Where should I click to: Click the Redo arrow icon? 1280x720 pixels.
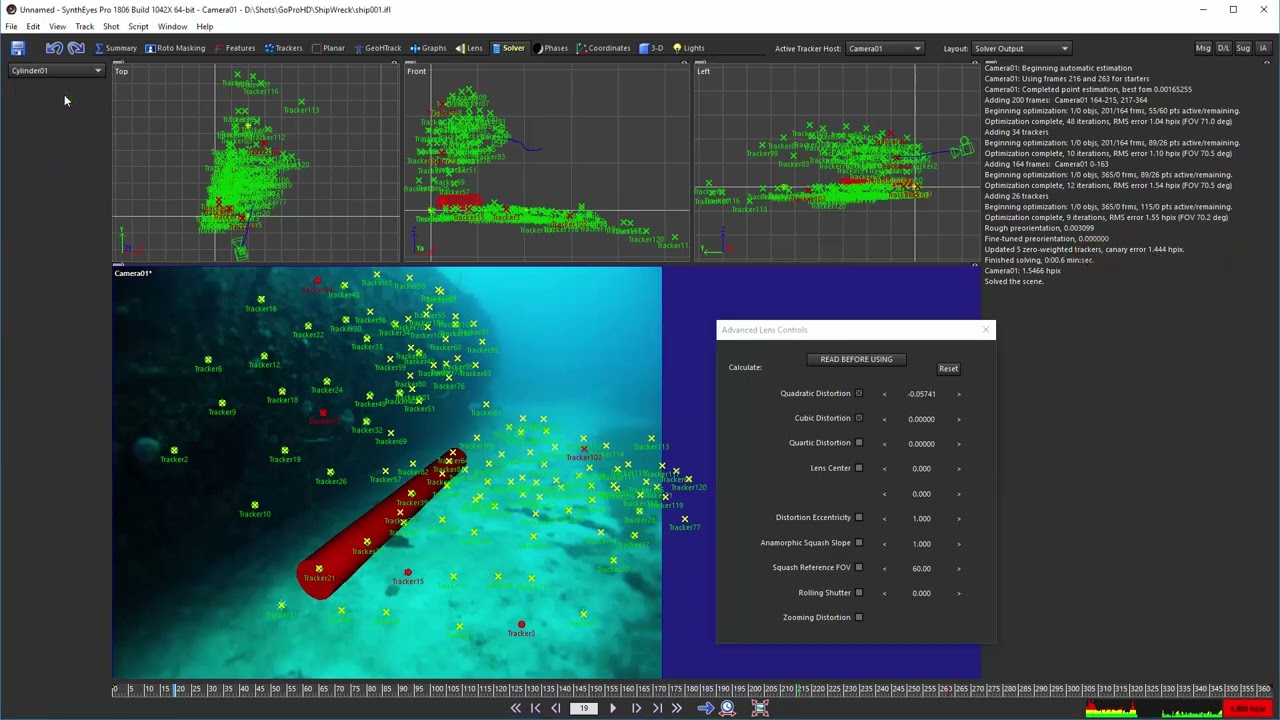[x=76, y=48]
